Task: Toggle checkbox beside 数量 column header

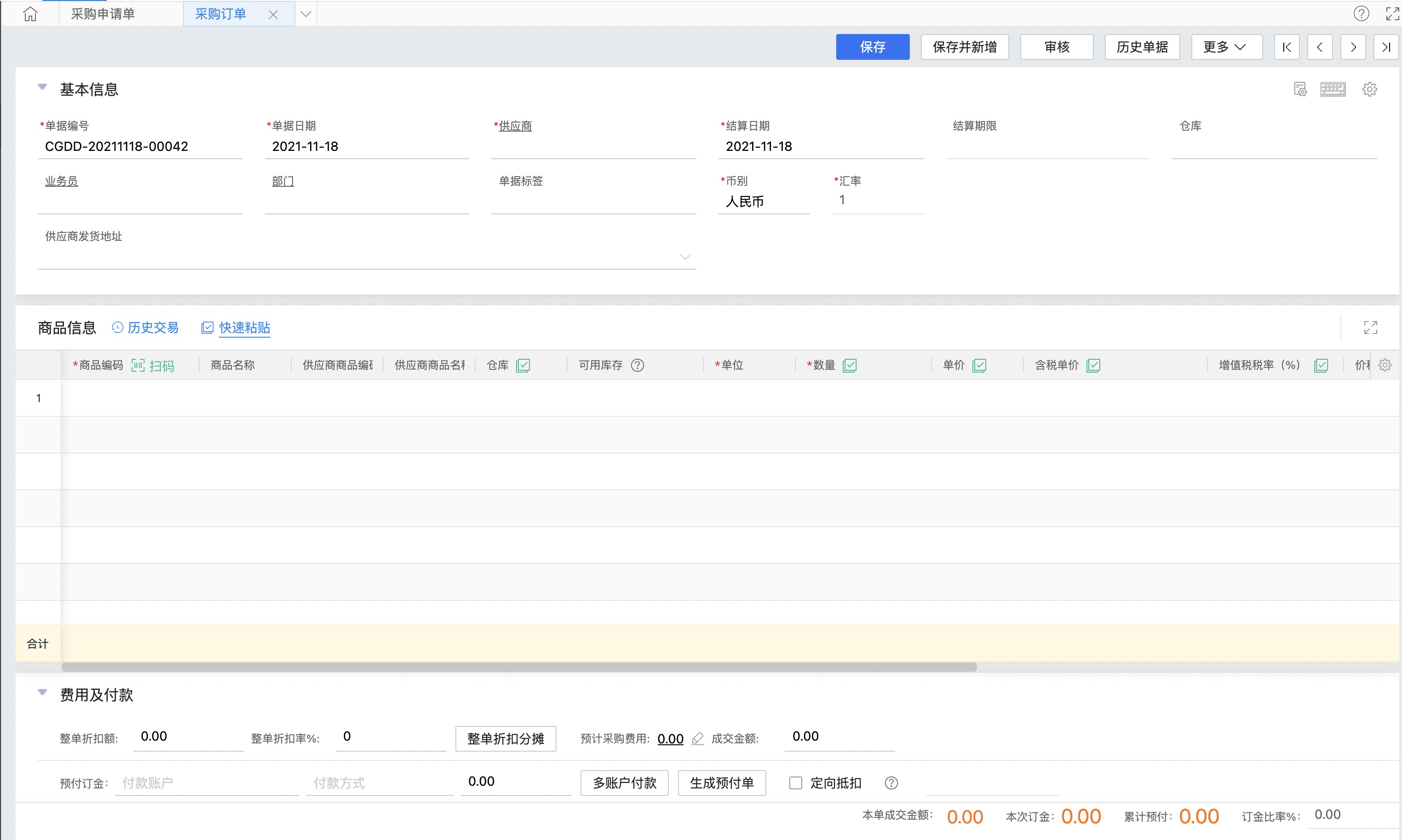Action: [x=850, y=366]
